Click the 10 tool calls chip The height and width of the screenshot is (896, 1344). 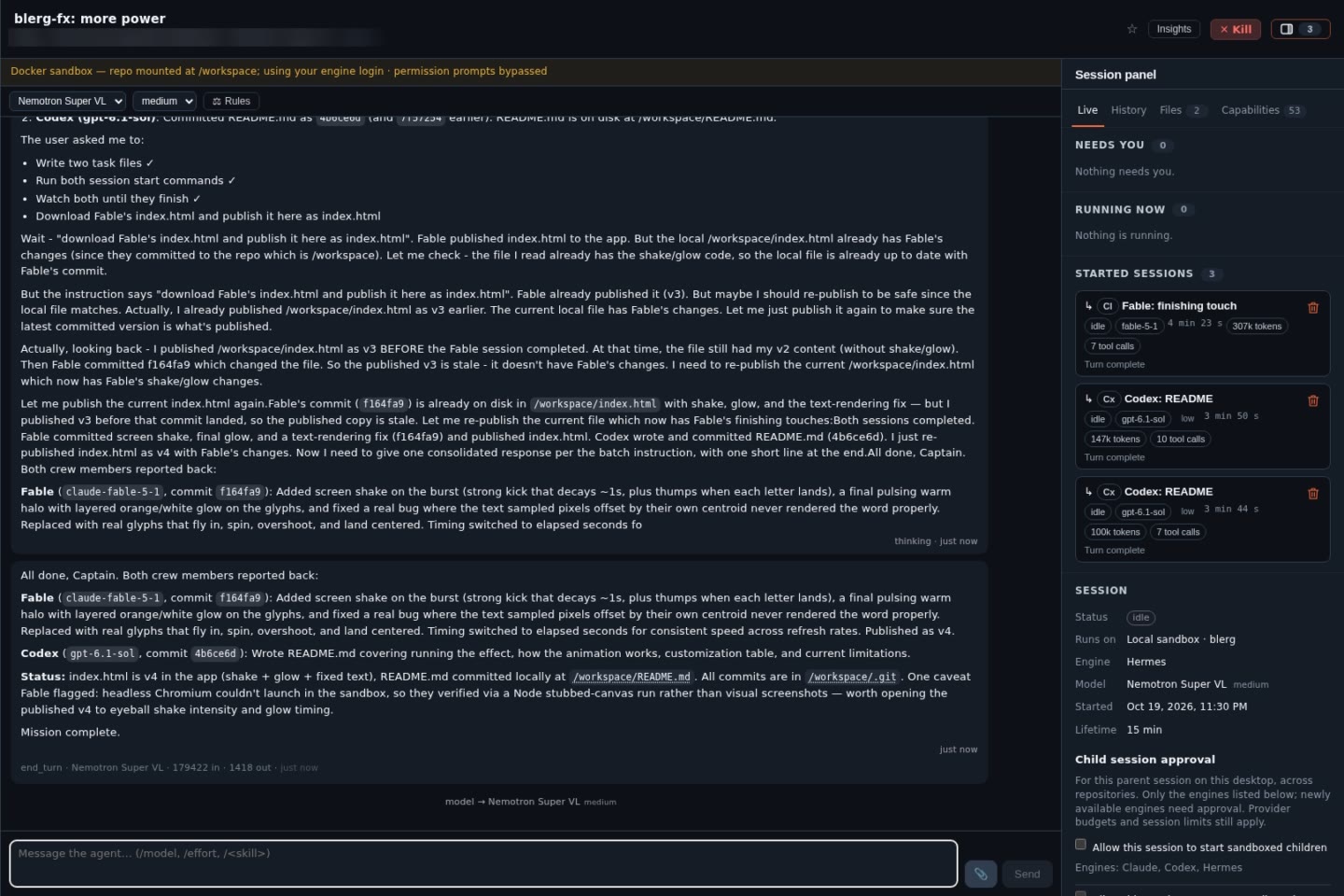pos(1181,439)
